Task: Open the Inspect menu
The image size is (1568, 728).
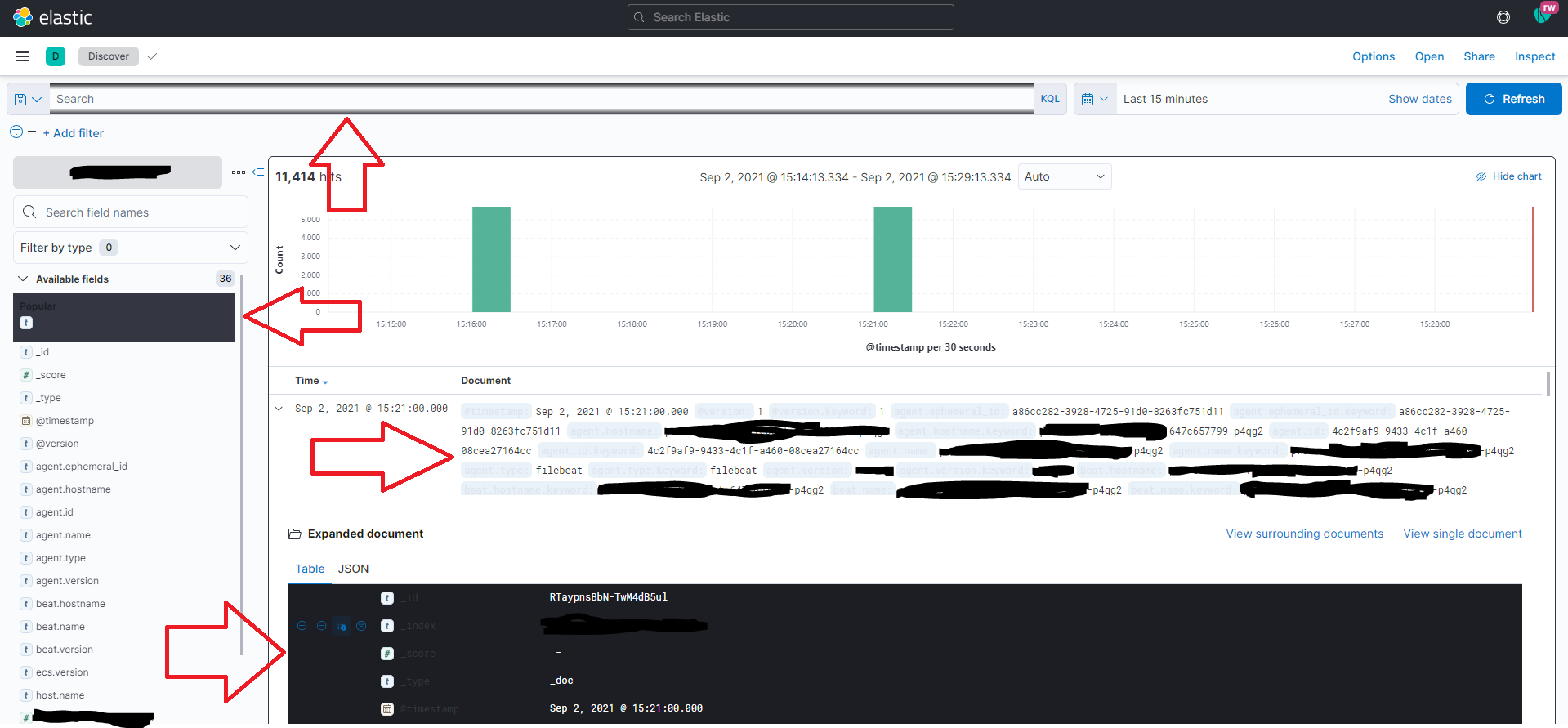Action: pyautogui.click(x=1534, y=56)
